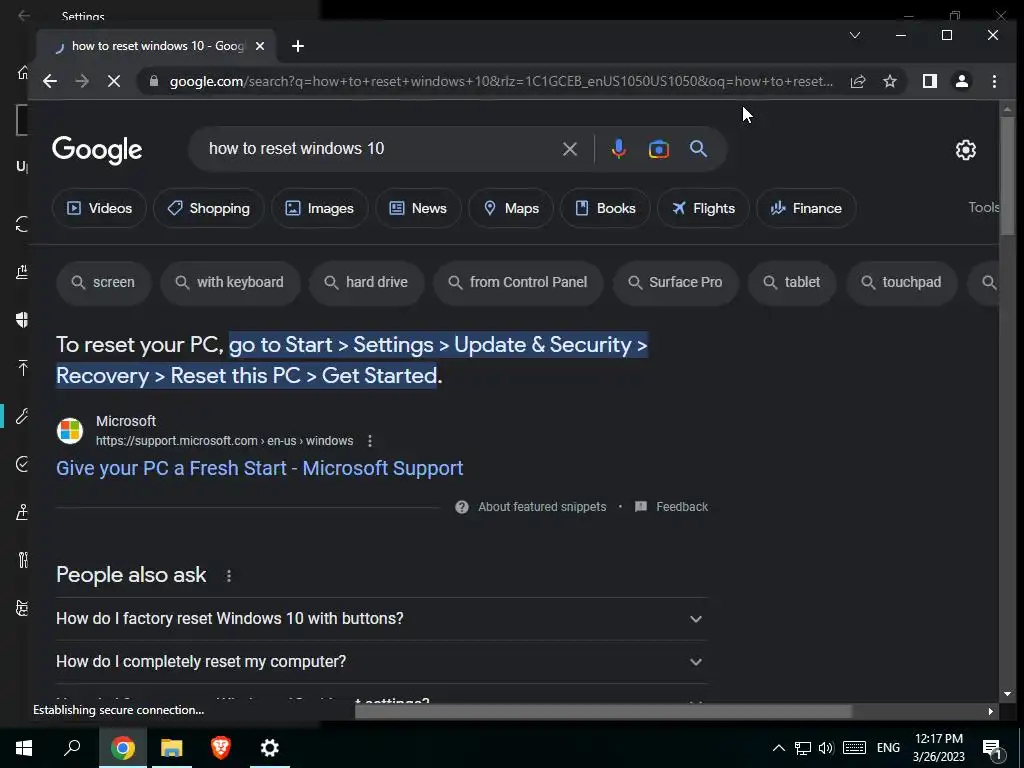Start a voice search with the microphone
This screenshot has height=768, width=1024.
point(618,149)
